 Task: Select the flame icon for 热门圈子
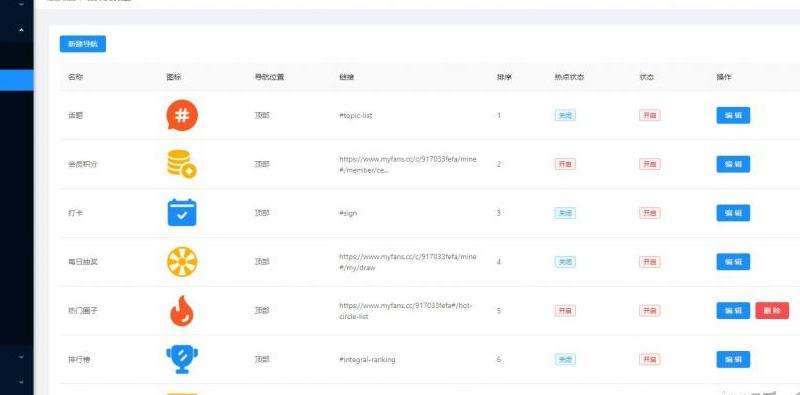(182, 311)
